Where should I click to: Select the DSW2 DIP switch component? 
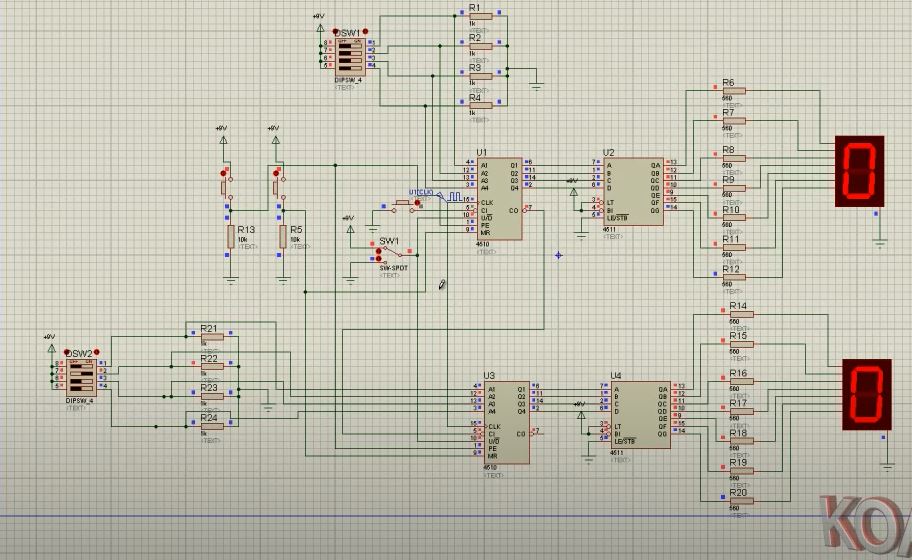coord(81,377)
